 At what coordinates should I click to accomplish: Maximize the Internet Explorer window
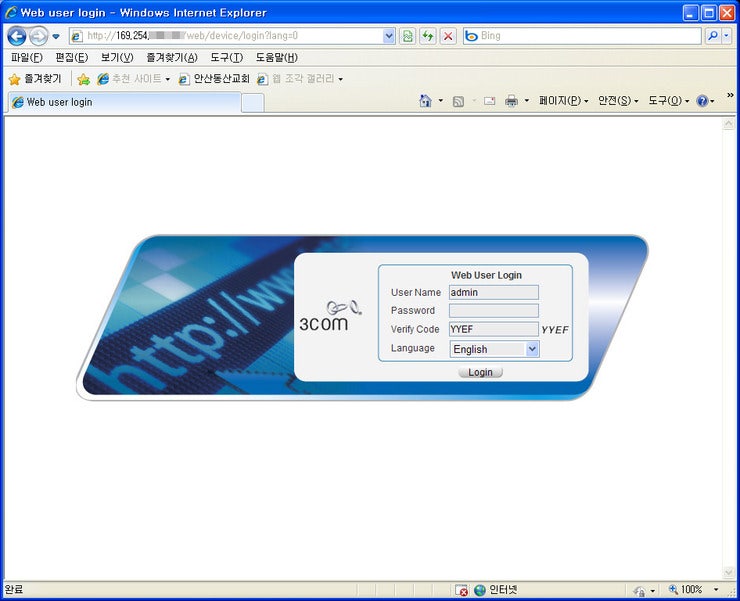tap(709, 13)
